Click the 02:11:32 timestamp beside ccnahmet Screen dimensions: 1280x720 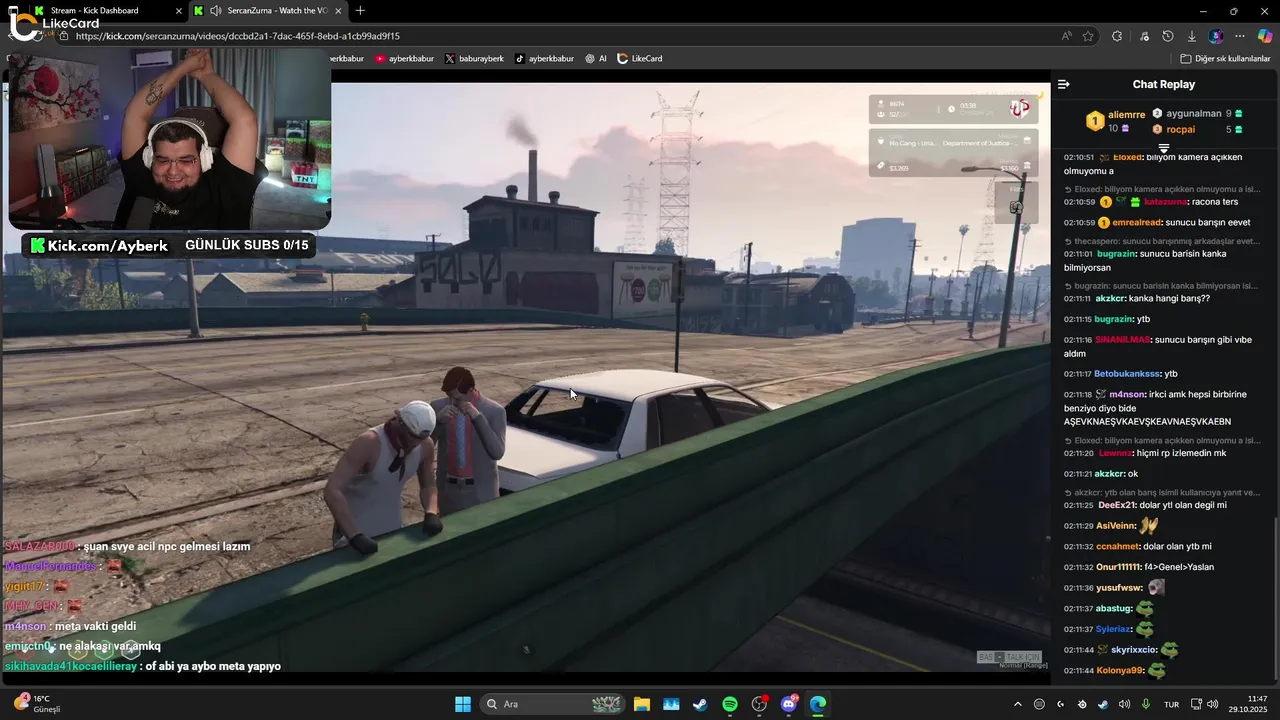click(x=1078, y=547)
